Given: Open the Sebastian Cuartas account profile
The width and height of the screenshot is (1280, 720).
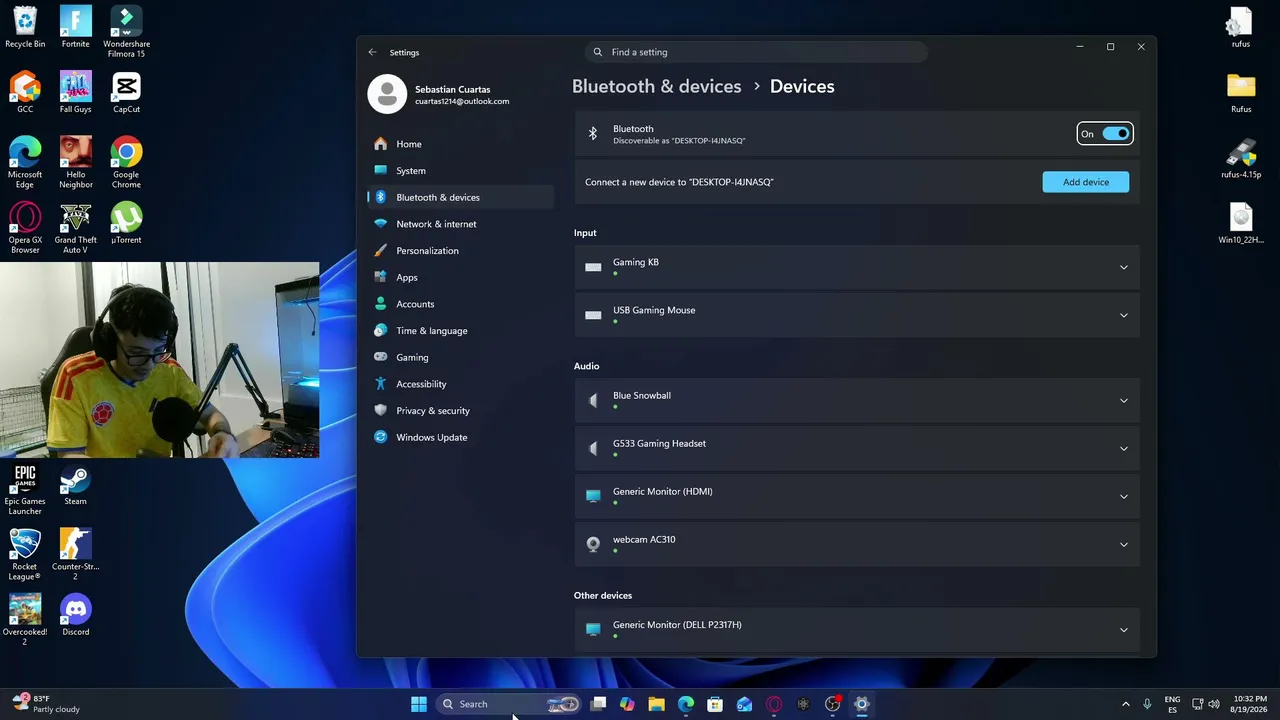Looking at the screenshot, I should (x=440, y=94).
